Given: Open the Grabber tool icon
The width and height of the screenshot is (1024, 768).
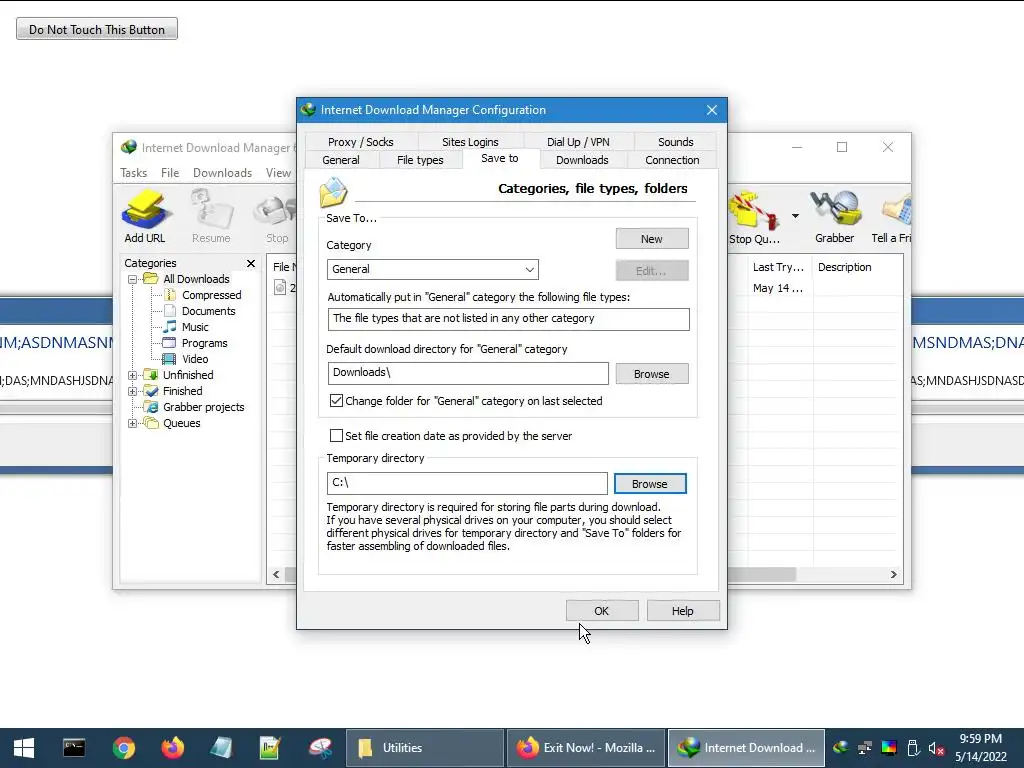Looking at the screenshot, I should 835,217.
